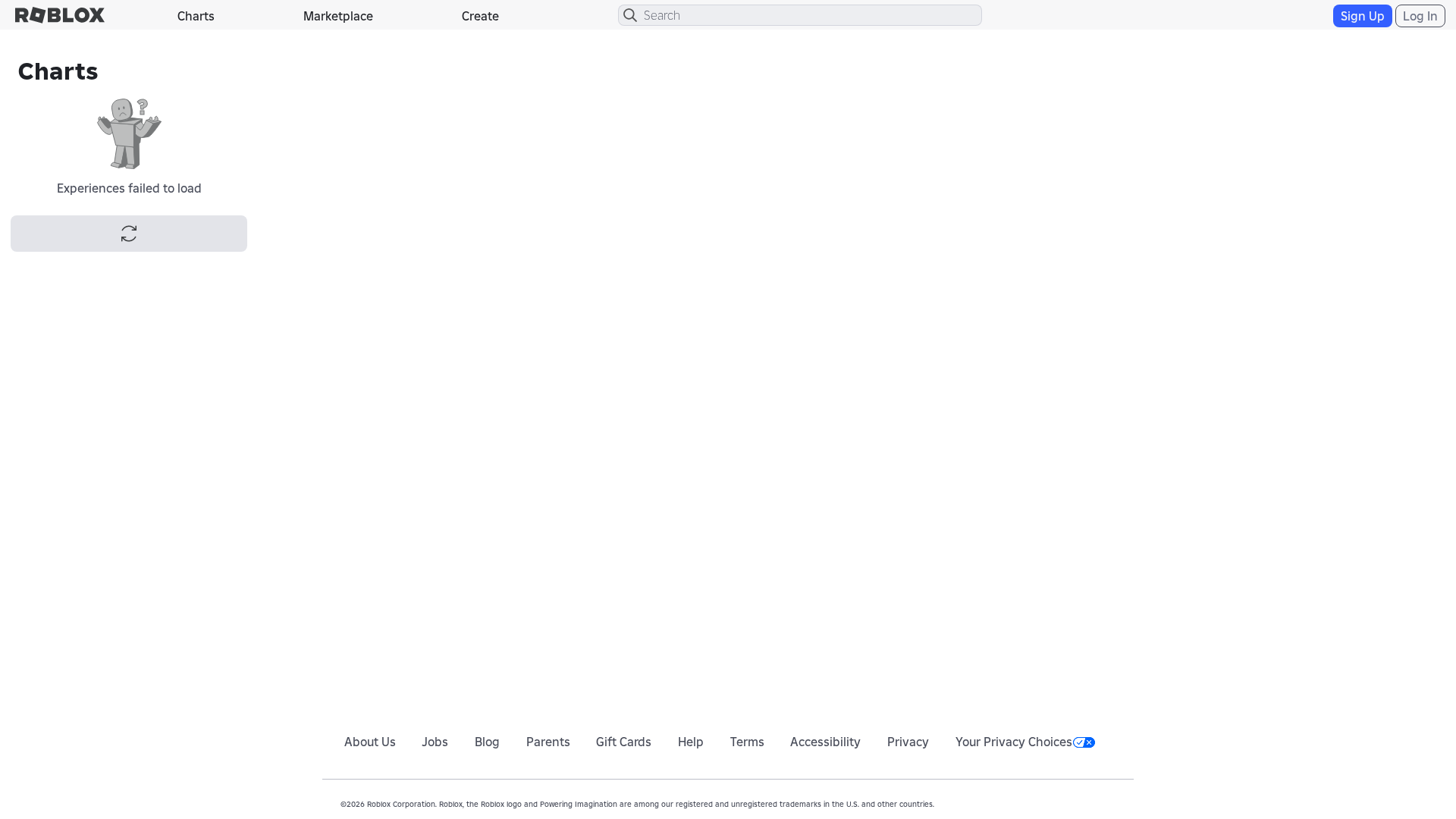The width and height of the screenshot is (1456, 819).
Task: Reload experiences with the refresh button
Action: (x=128, y=234)
